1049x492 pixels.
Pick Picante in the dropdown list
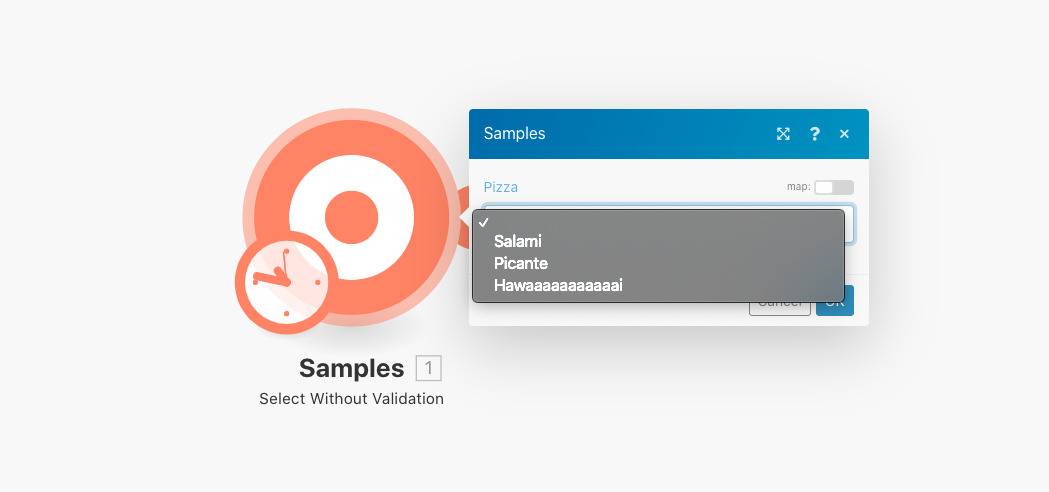(x=521, y=263)
